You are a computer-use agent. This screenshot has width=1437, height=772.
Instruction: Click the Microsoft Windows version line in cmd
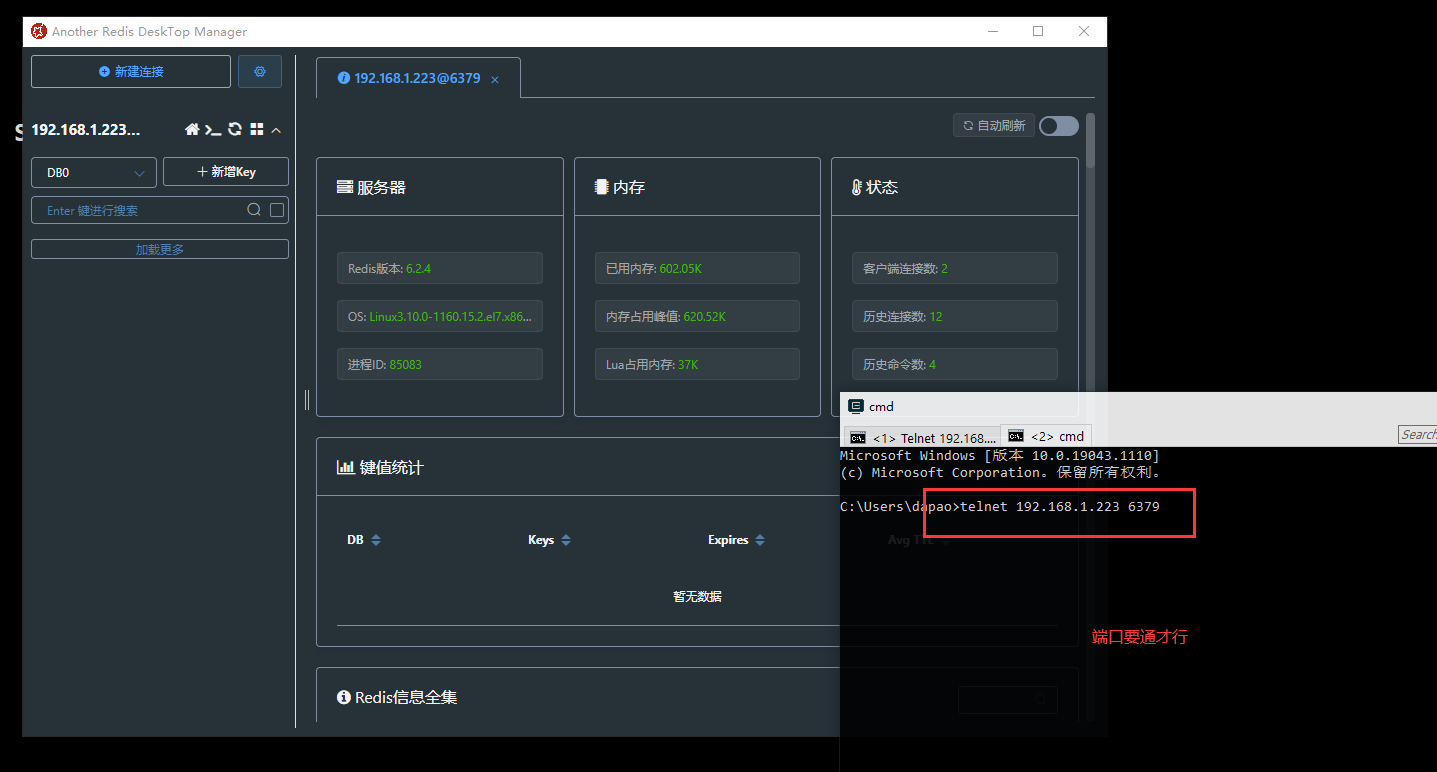(x=1000, y=455)
